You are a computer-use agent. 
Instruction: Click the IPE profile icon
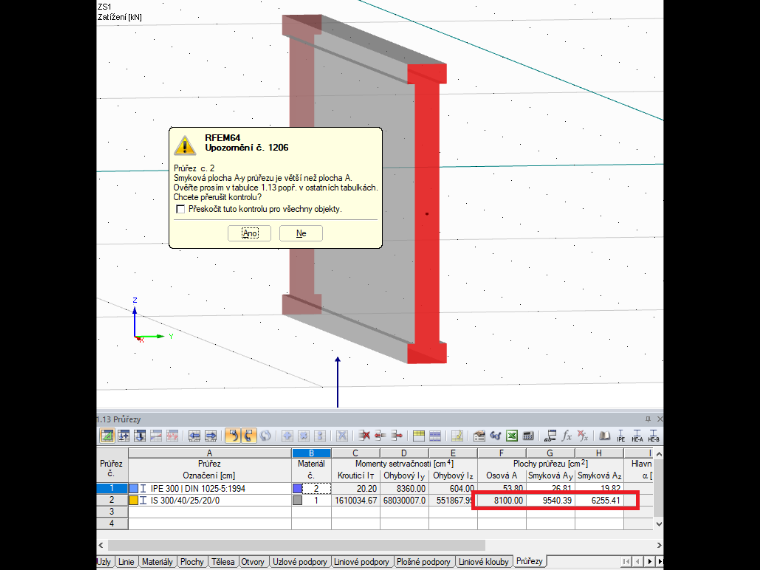coord(621,436)
